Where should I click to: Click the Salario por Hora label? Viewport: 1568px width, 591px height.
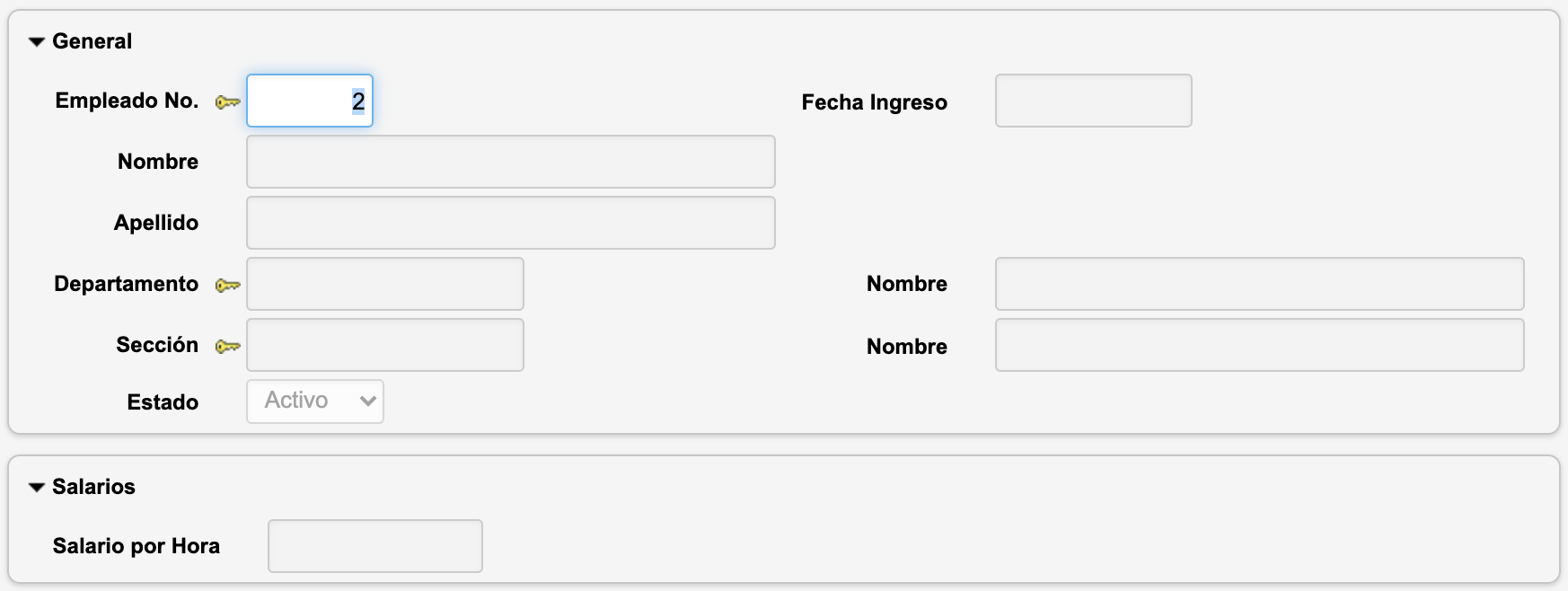coord(137,546)
